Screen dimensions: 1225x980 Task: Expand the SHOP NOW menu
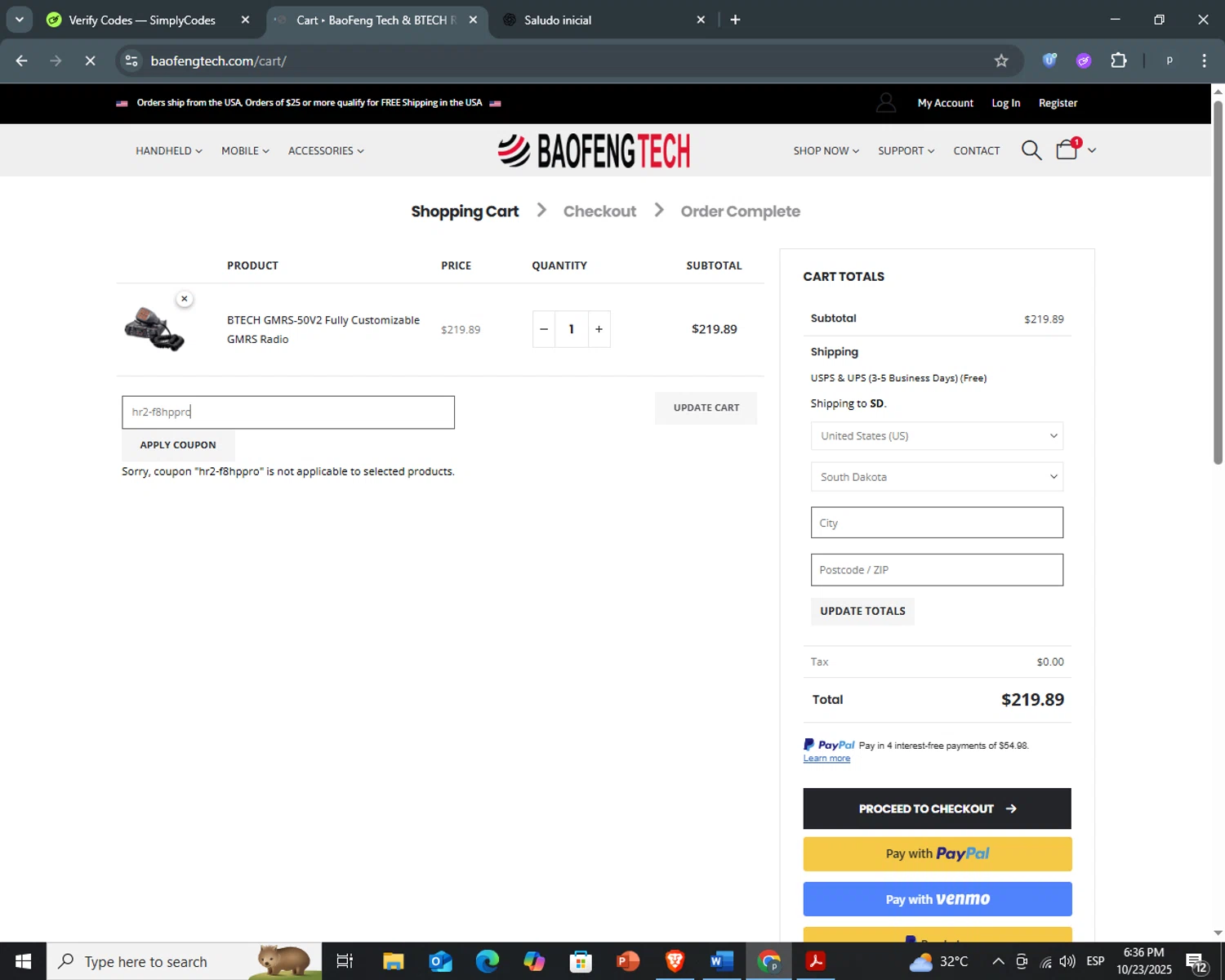826,150
